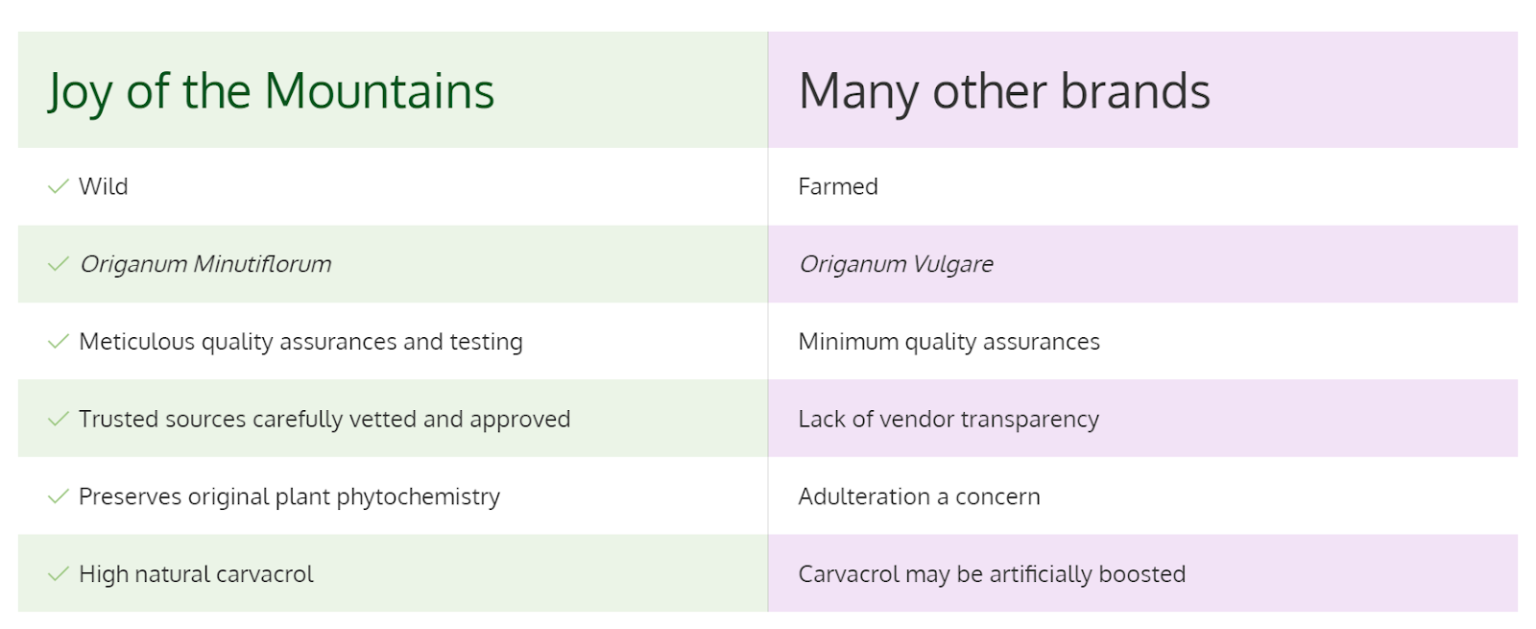Click Preserves original plant phytochemistry text
The image size is (1536, 629).
(289, 497)
